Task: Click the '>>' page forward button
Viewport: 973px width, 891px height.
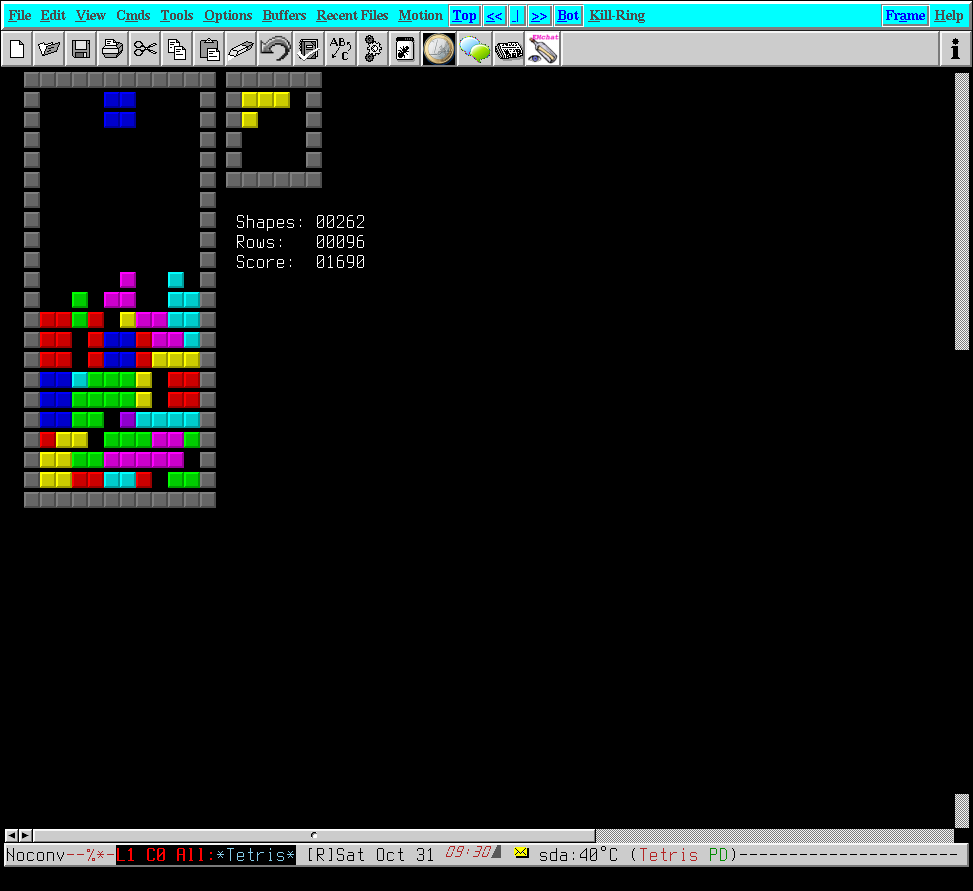Action: [539, 16]
